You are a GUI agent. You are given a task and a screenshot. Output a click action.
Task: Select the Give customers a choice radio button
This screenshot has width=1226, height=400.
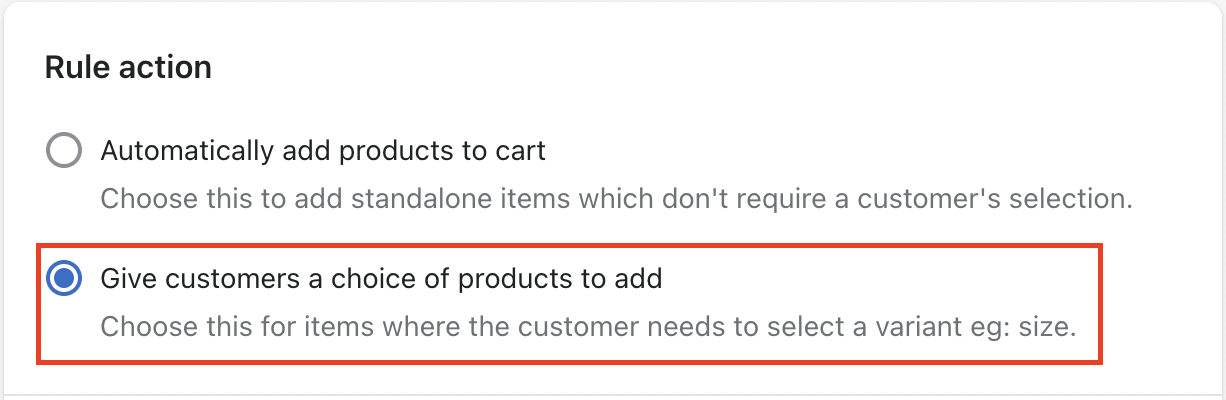65,279
